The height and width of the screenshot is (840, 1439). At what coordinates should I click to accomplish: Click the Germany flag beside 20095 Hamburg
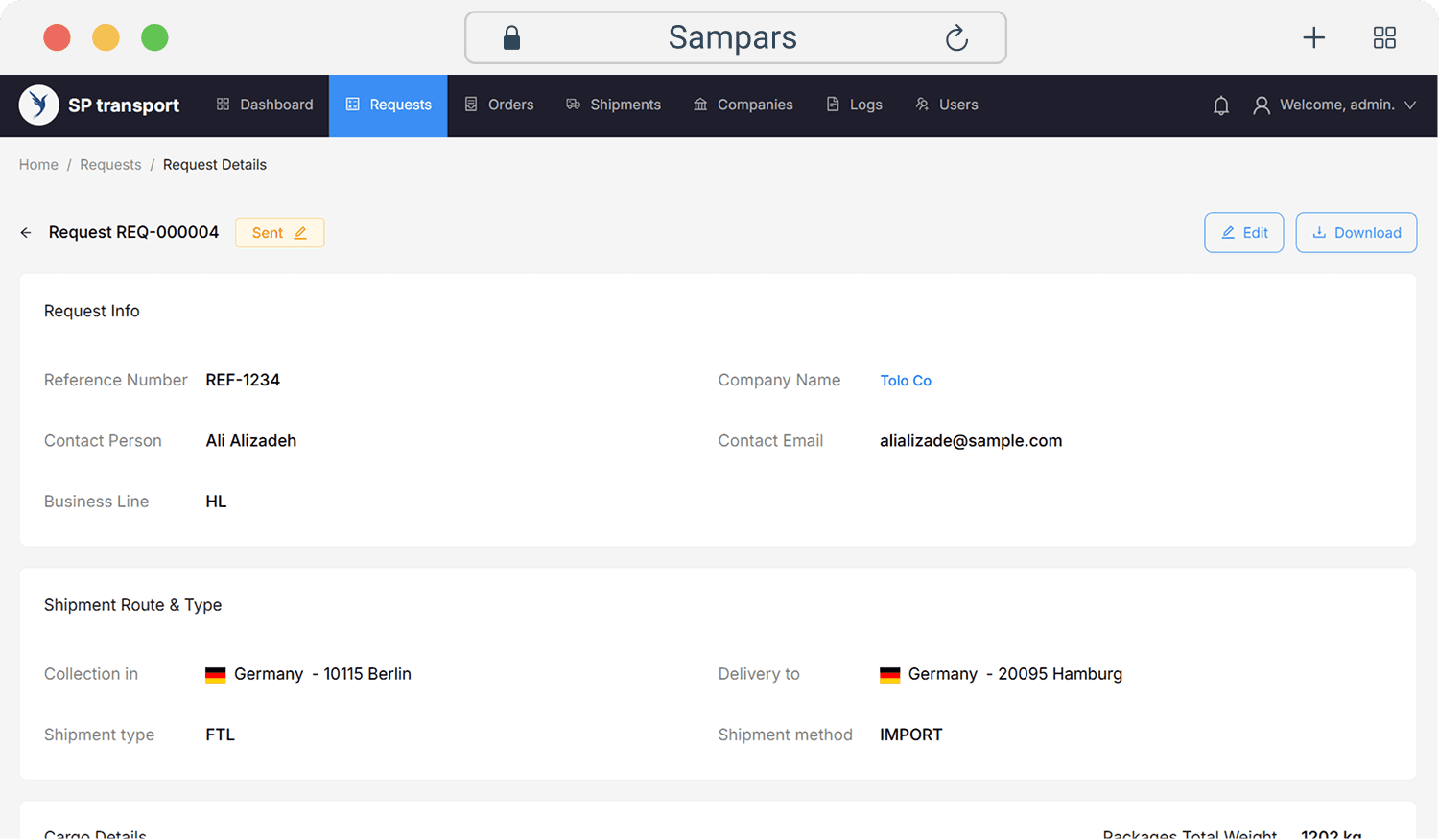890,675
